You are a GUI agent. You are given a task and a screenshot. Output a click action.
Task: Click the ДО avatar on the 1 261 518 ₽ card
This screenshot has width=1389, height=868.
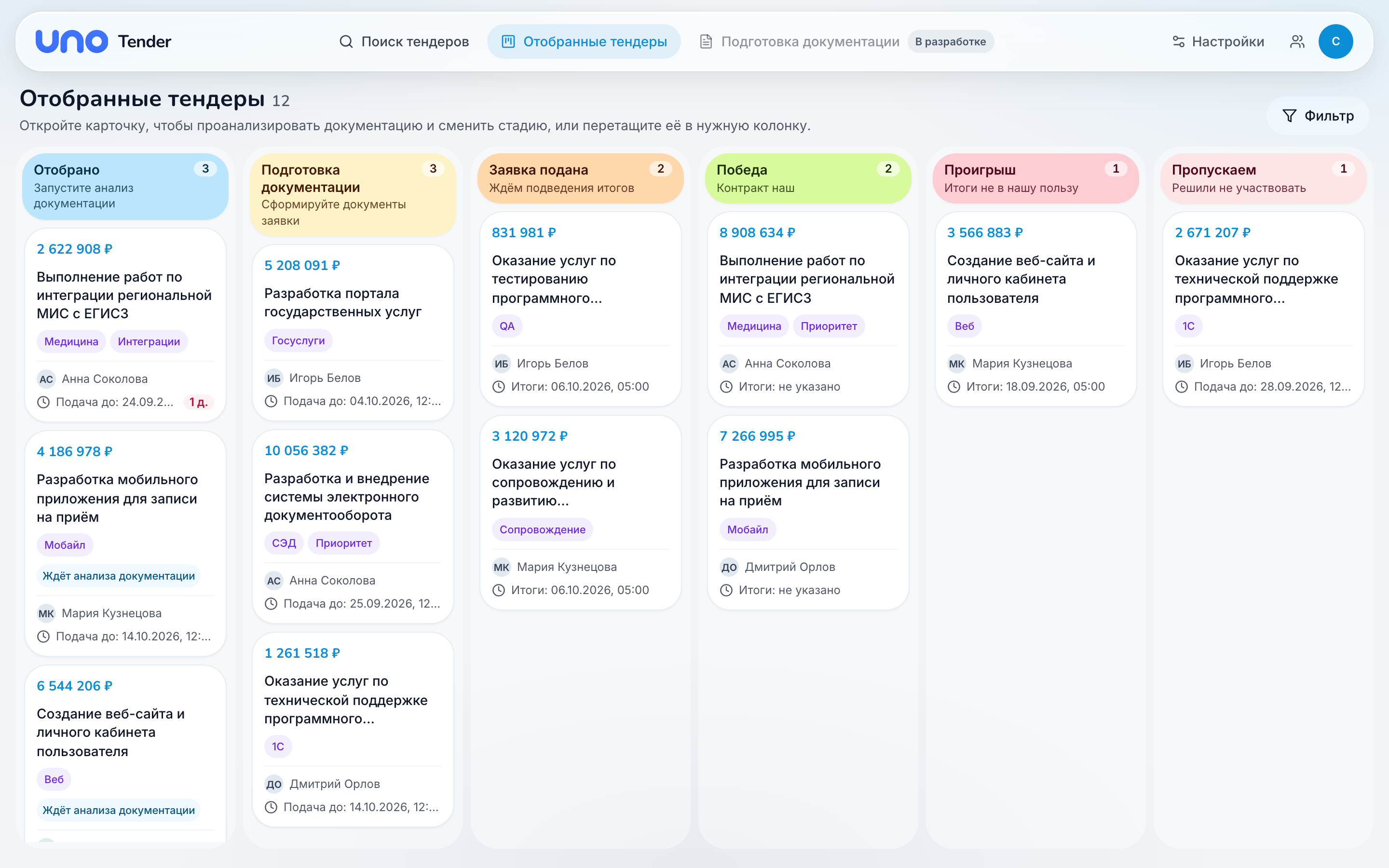click(274, 784)
